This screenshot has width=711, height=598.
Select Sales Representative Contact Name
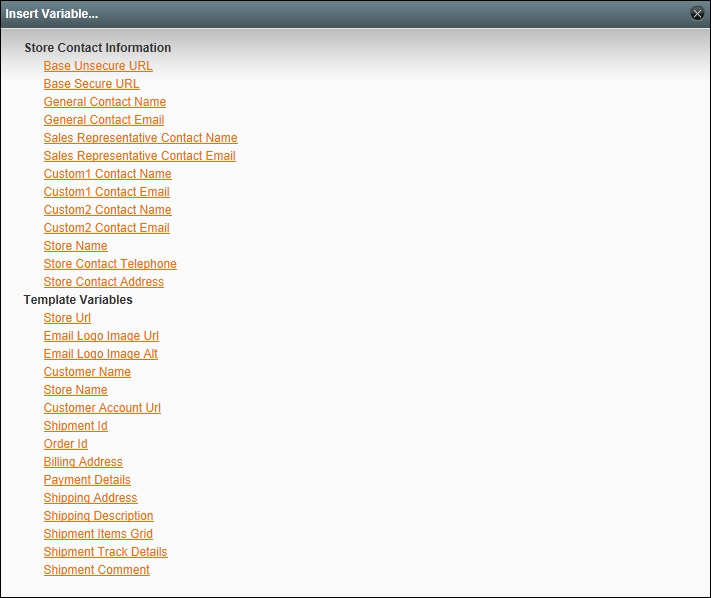(x=141, y=138)
